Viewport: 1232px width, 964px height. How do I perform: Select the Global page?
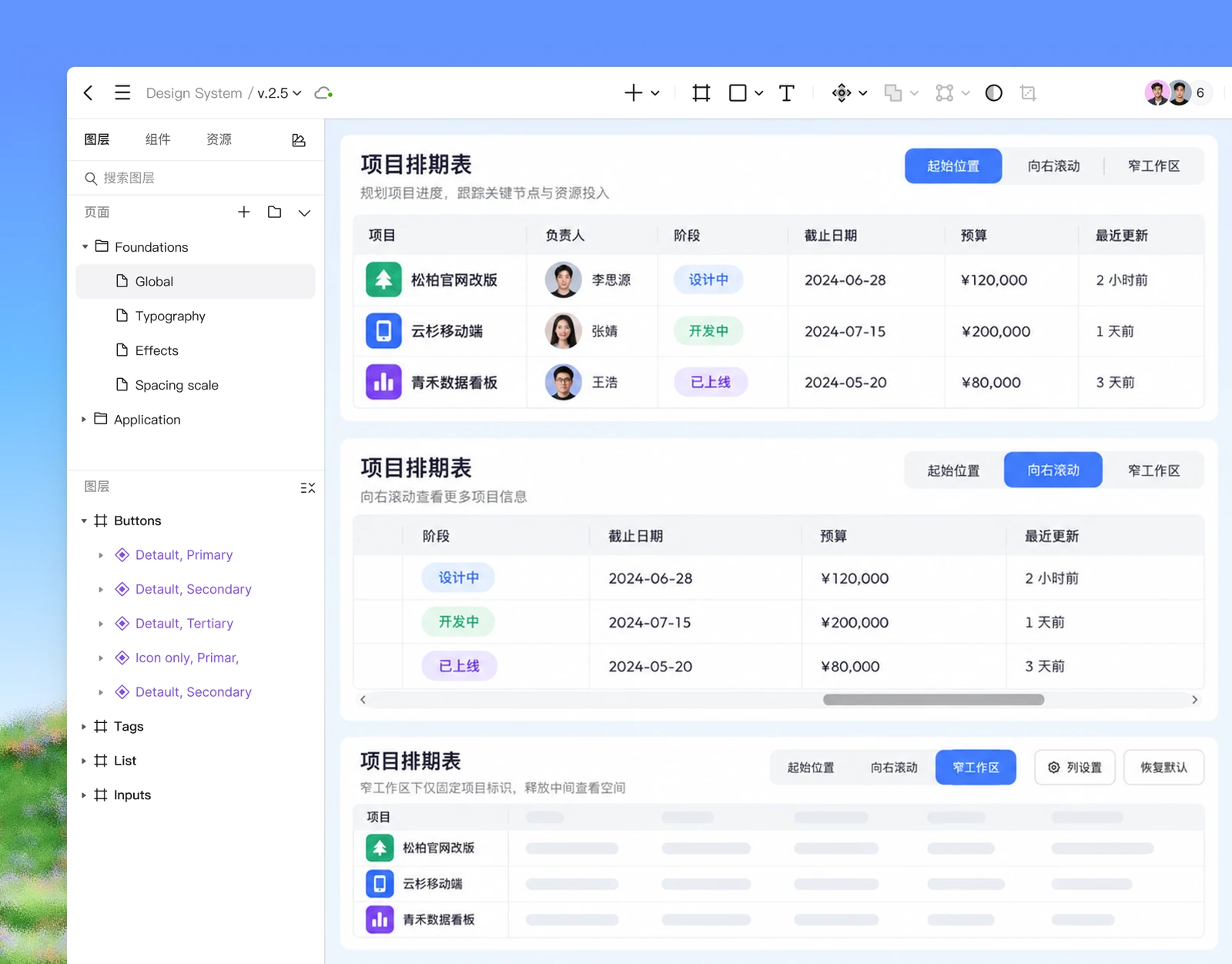point(196,281)
